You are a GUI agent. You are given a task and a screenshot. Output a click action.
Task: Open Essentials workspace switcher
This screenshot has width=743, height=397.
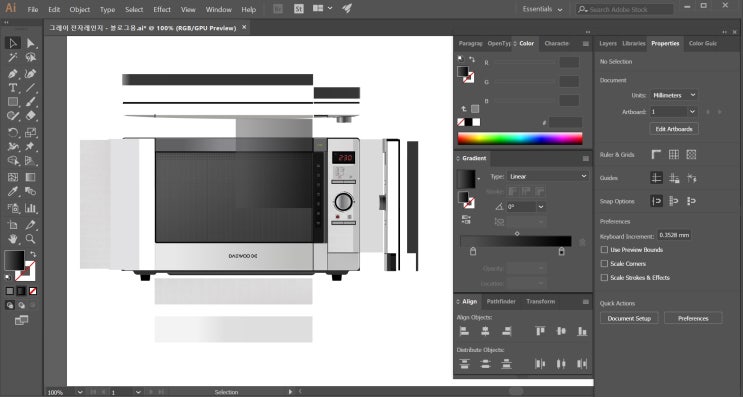543,9
